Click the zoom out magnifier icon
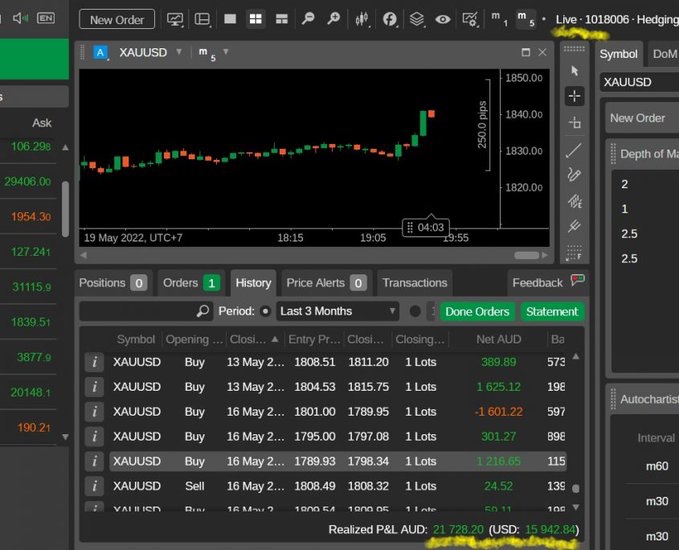This screenshot has height=550, width=679. (x=308, y=19)
